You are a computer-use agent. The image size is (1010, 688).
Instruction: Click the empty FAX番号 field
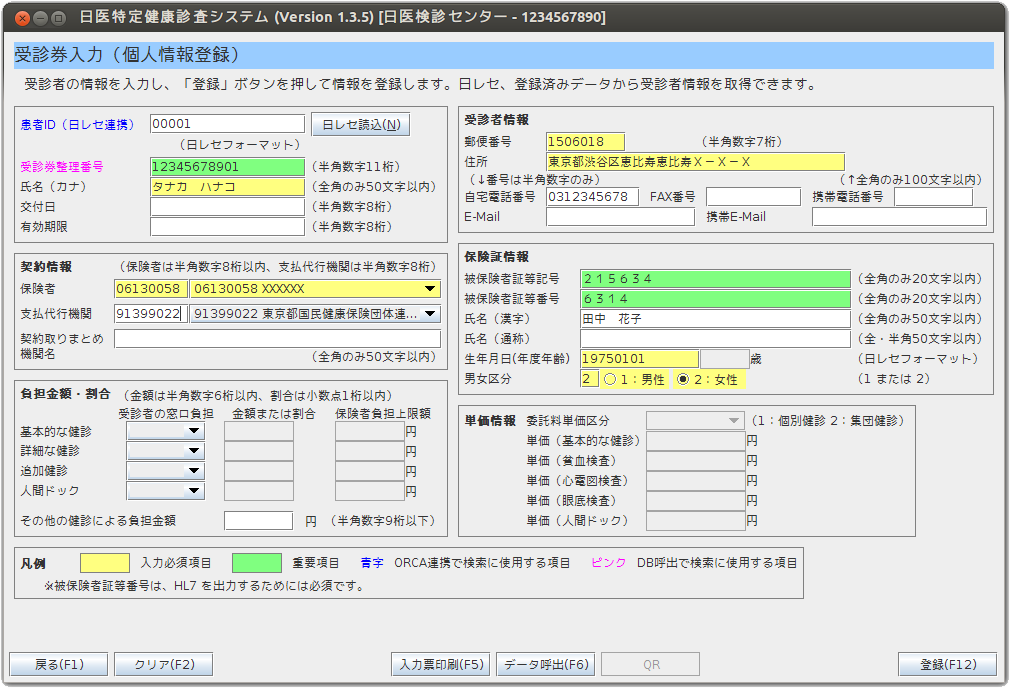(753, 196)
